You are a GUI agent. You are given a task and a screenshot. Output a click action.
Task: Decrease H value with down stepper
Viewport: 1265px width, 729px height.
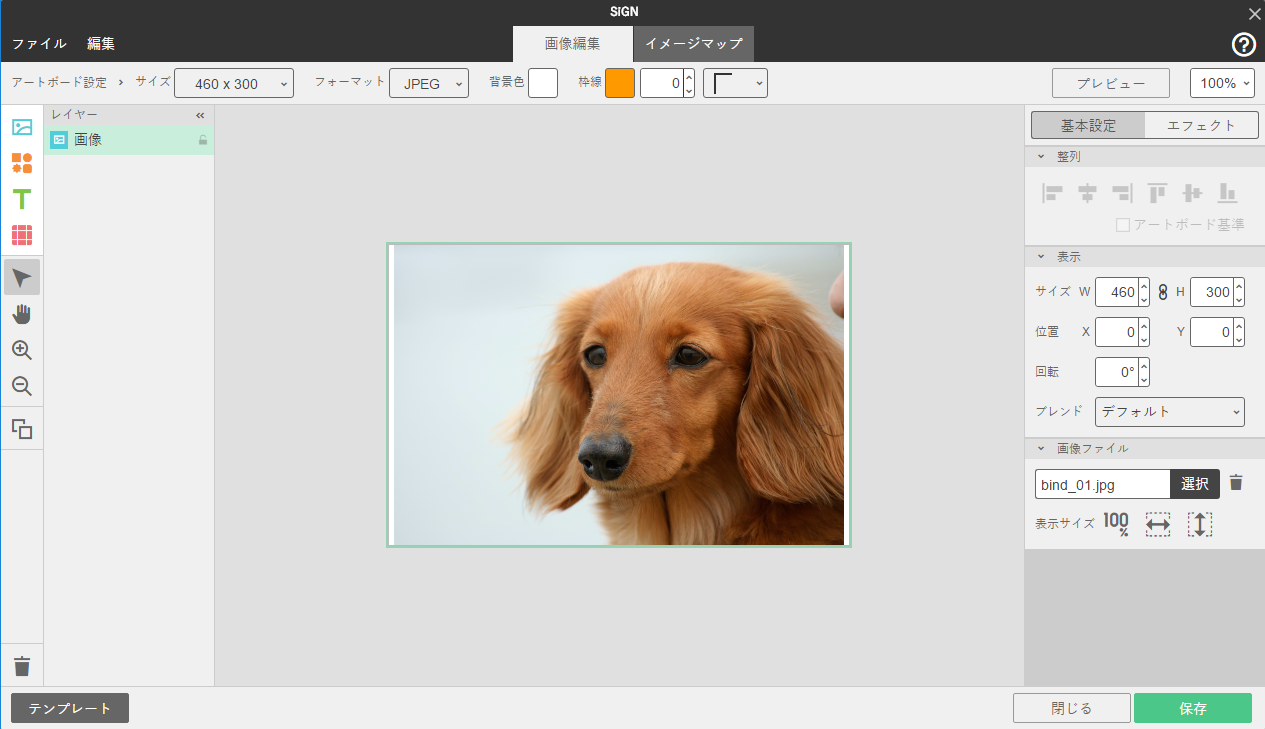(1239, 299)
